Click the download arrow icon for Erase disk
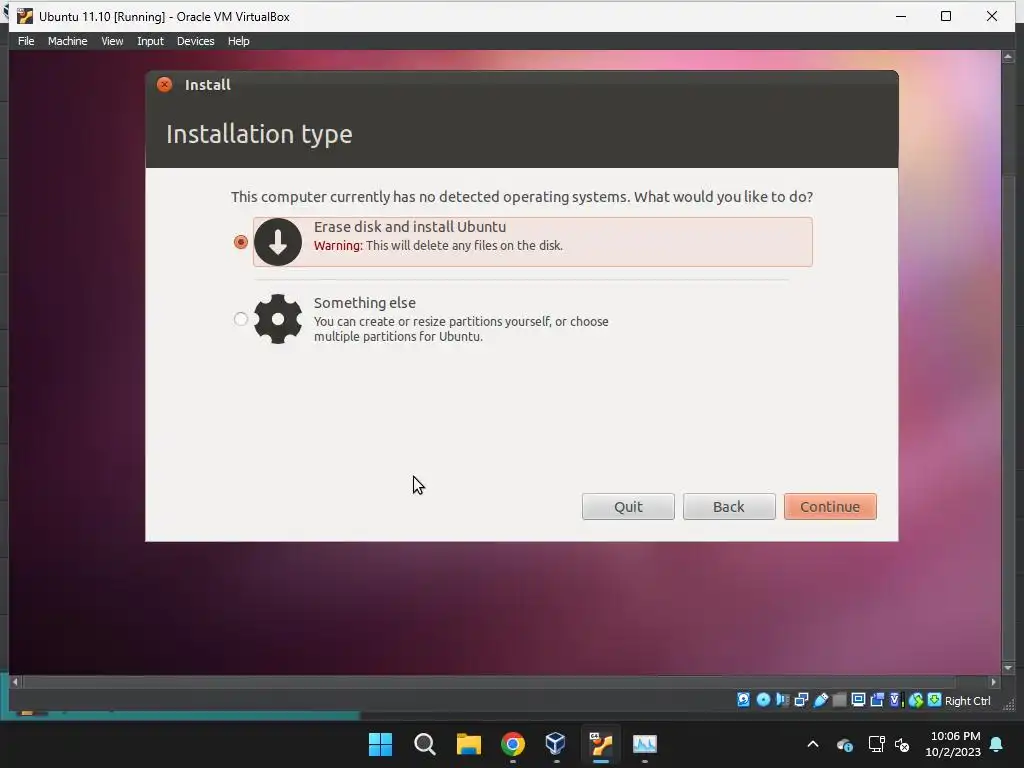The image size is (1024, 768). [x=278, y=242]
